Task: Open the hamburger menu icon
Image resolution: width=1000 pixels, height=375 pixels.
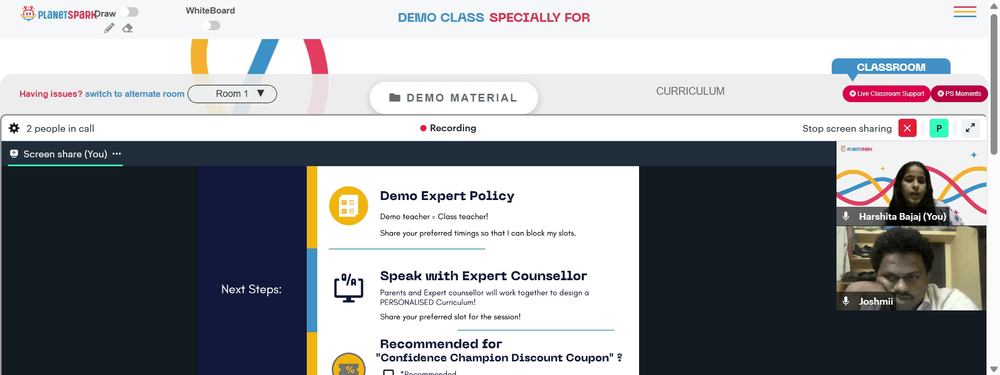Action: pos(965,11)
